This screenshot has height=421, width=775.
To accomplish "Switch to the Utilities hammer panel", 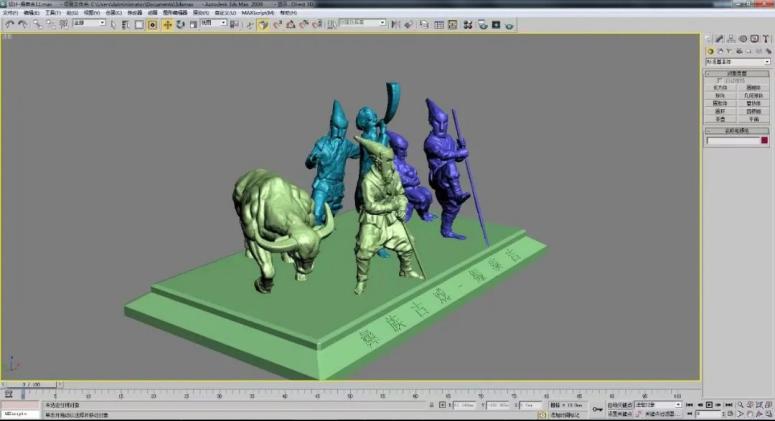I will point(765,38).
